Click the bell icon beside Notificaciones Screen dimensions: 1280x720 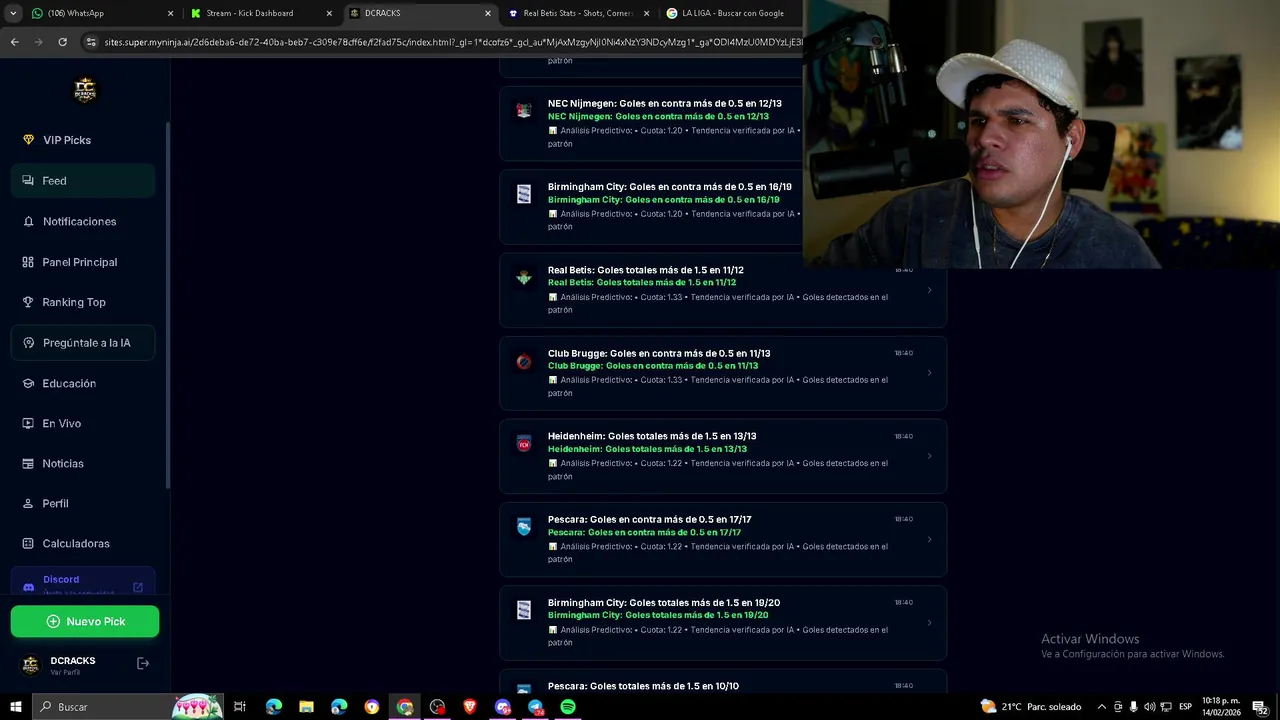[28, 221]
